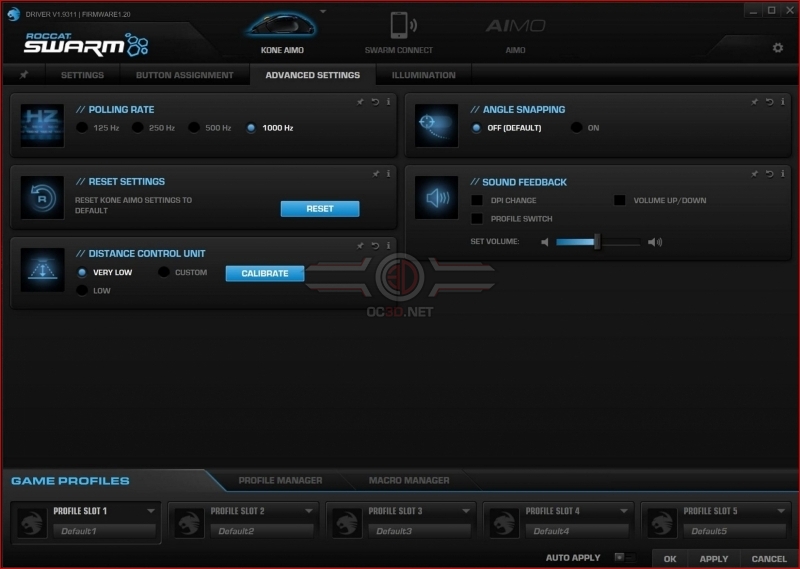Expand Profile Slot 1 dropdown arrow
The image size is (800, 569).
[151, 511]
